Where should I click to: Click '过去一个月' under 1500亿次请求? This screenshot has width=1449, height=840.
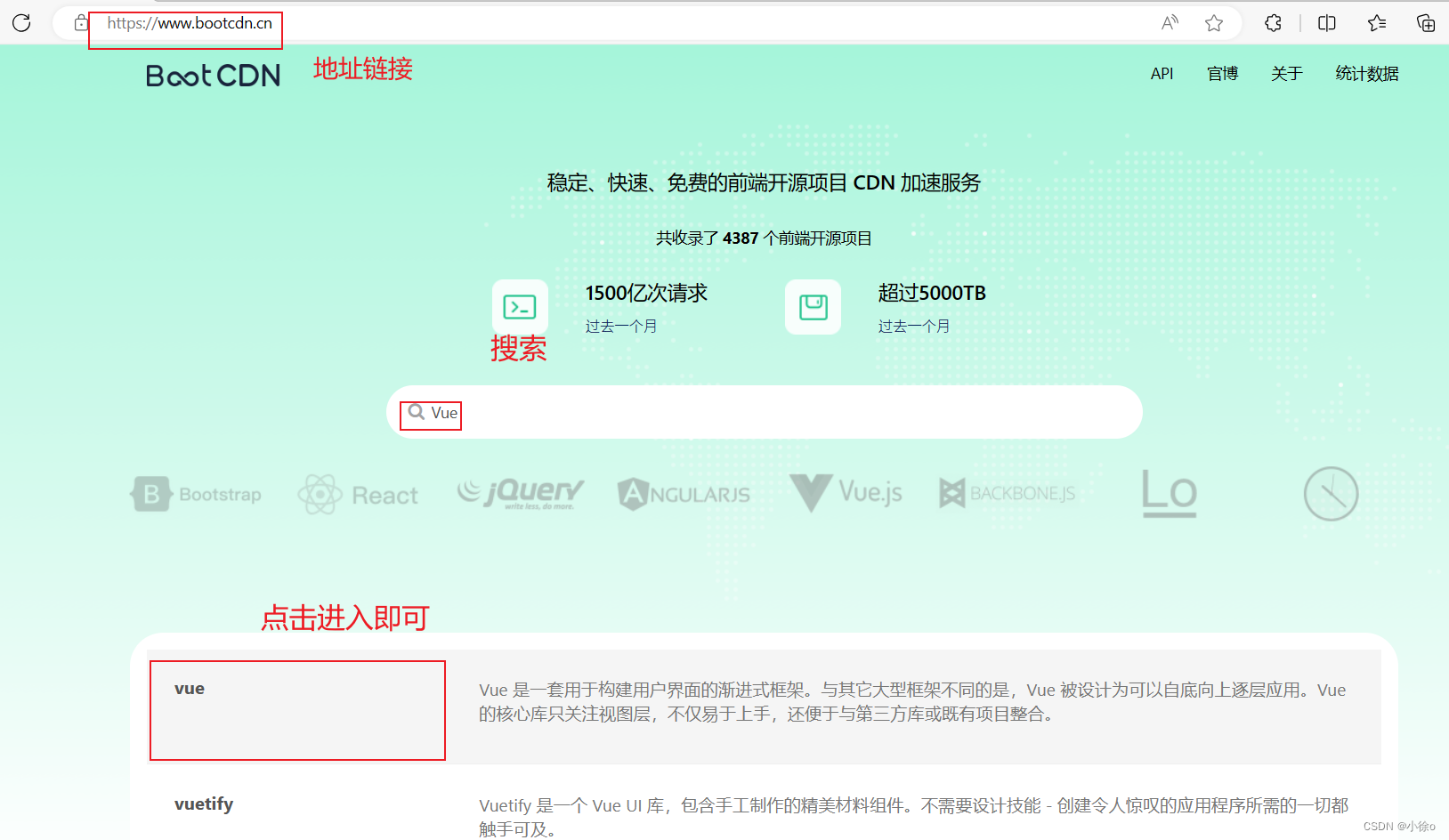621,327
